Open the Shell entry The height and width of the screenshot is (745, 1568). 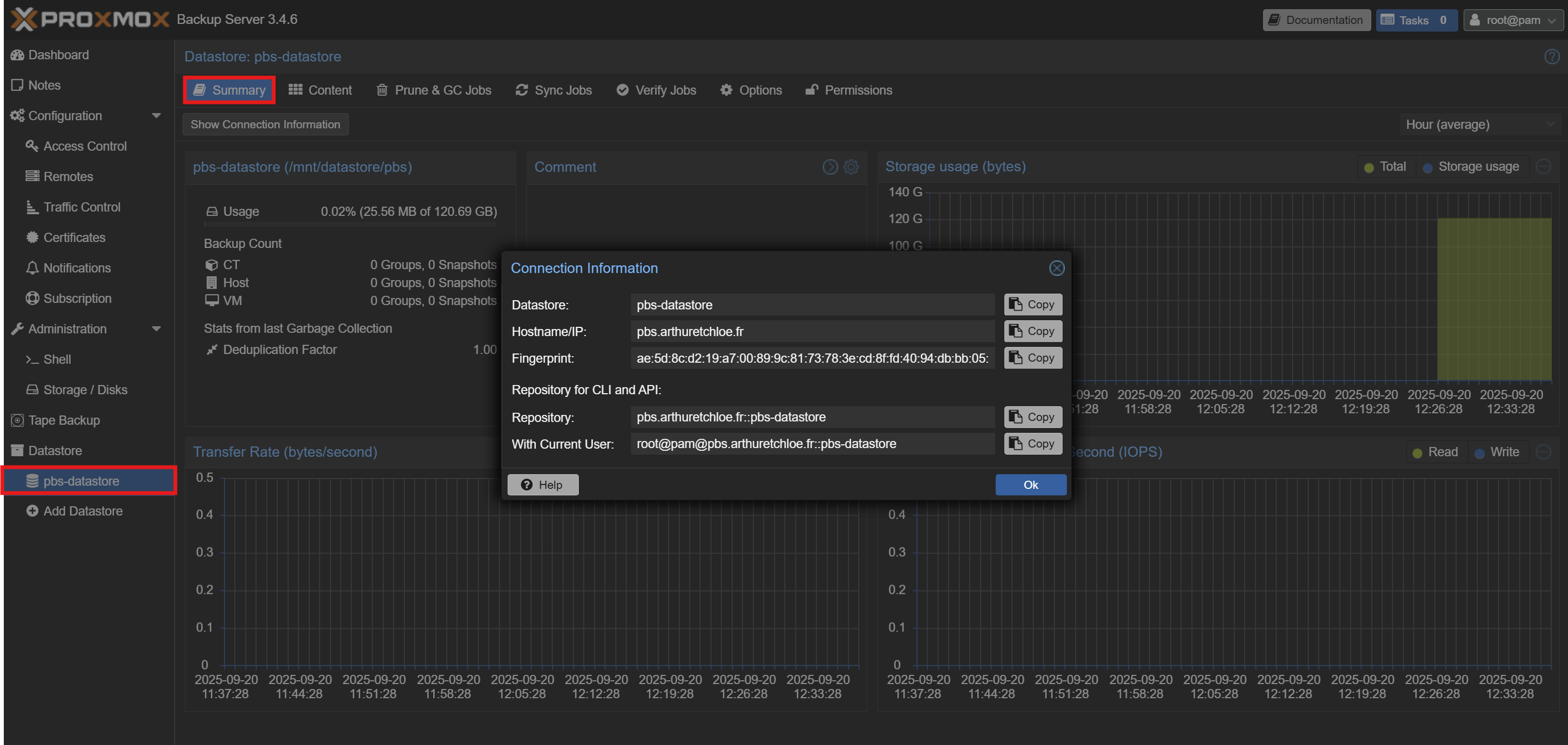click(57, 359)
